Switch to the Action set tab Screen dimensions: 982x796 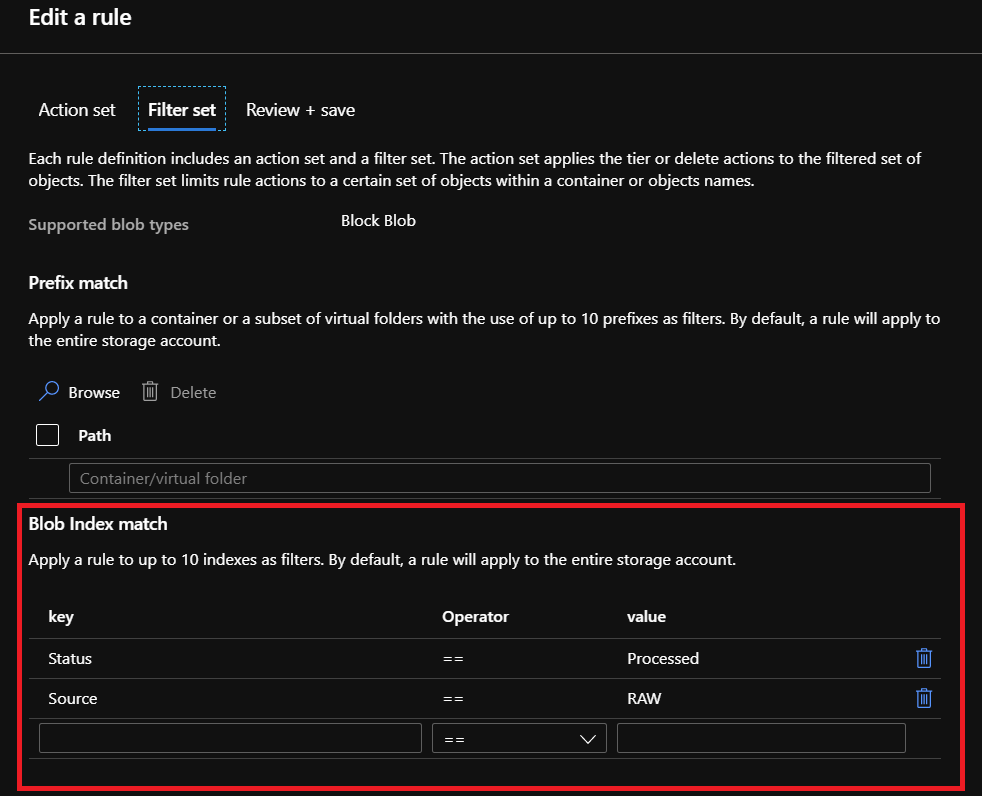pos(77,110)
